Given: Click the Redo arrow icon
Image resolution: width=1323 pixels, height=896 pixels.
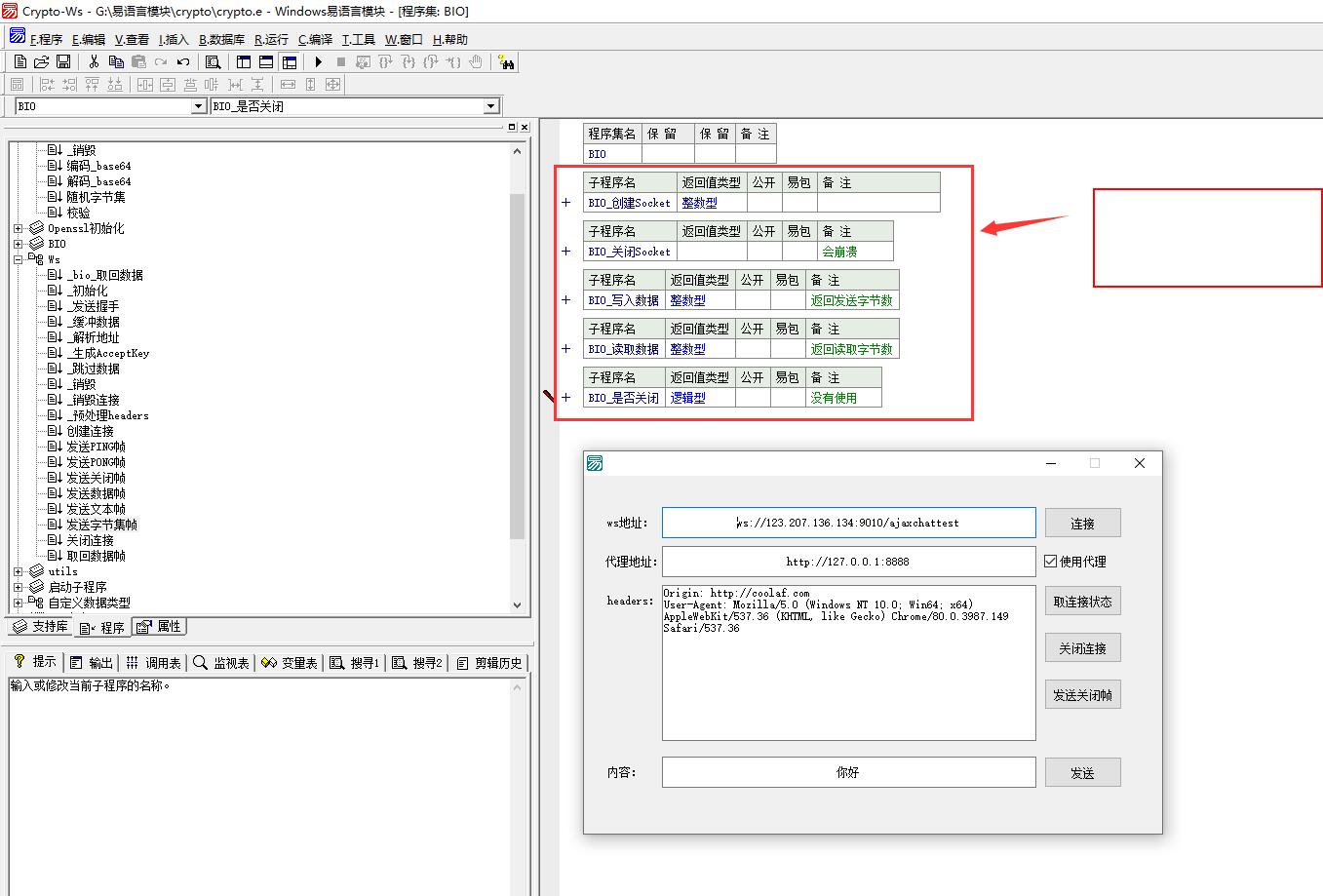Looking at the screenshot, I should click(x=161, y=61).
